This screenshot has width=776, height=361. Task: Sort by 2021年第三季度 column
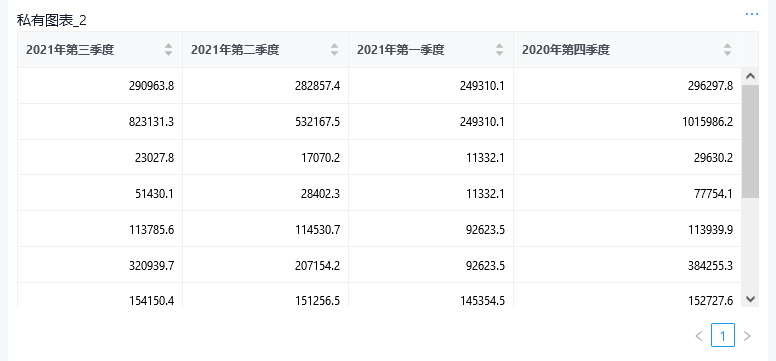(168, 50)
